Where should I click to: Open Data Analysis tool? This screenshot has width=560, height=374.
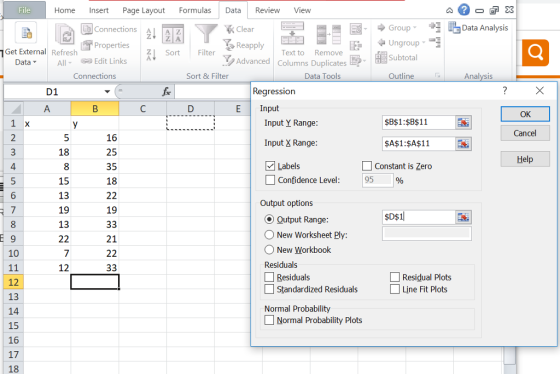478,28
